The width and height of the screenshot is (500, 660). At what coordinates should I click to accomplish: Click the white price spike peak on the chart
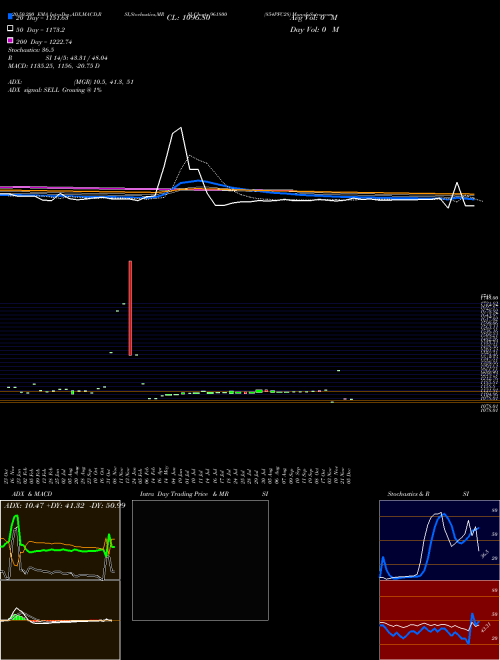point(181,128)
